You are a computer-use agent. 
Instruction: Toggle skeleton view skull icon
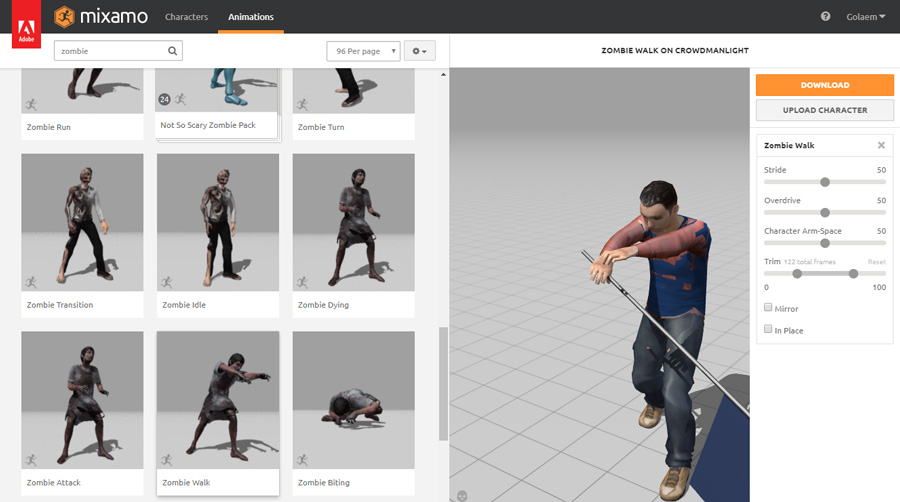coord(462,496)
